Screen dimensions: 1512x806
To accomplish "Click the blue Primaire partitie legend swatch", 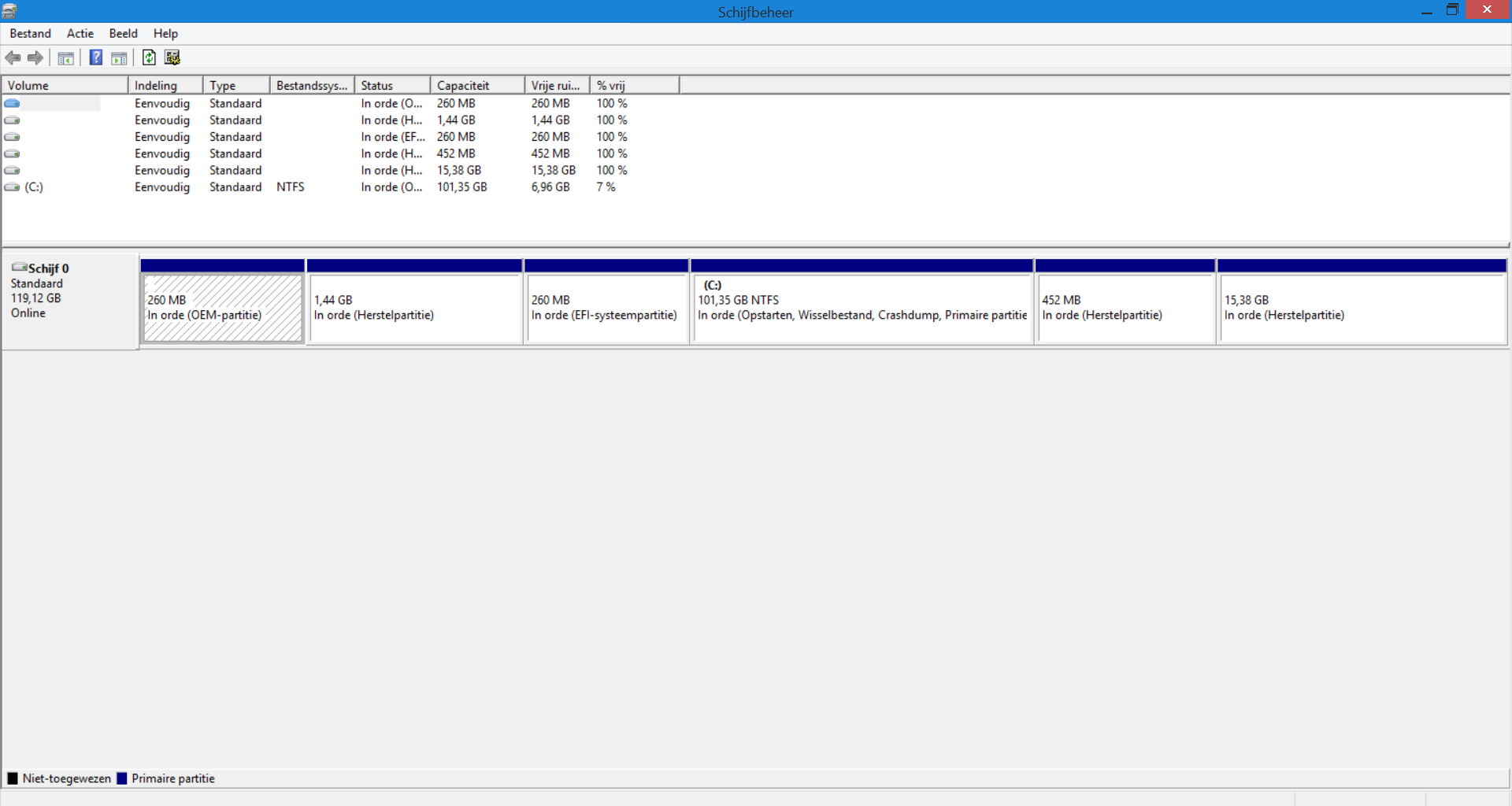I will 122,778.
